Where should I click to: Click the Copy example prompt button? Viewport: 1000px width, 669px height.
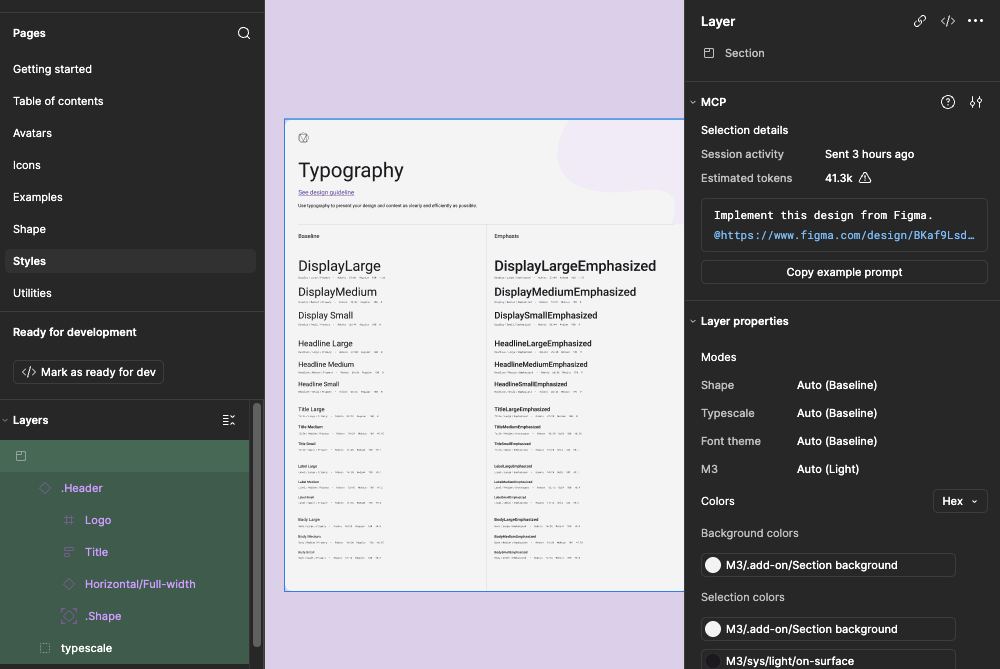tap(844, 272)
